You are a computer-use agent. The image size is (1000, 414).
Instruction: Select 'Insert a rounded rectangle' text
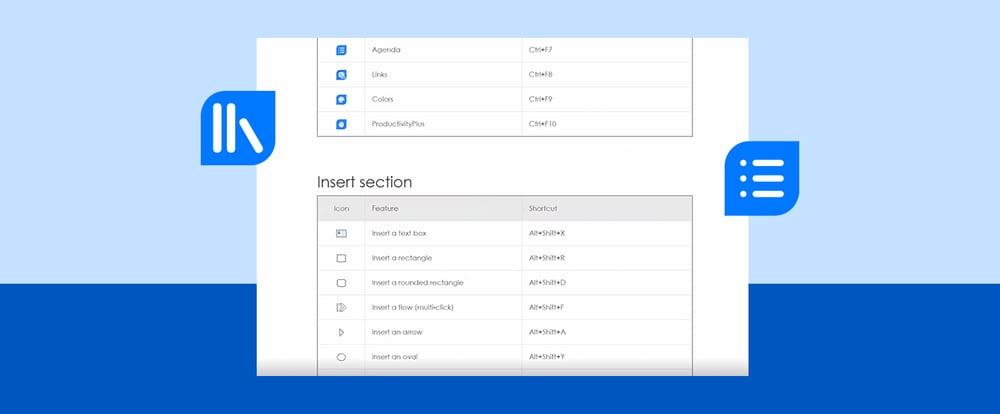(x=418, y=283)
